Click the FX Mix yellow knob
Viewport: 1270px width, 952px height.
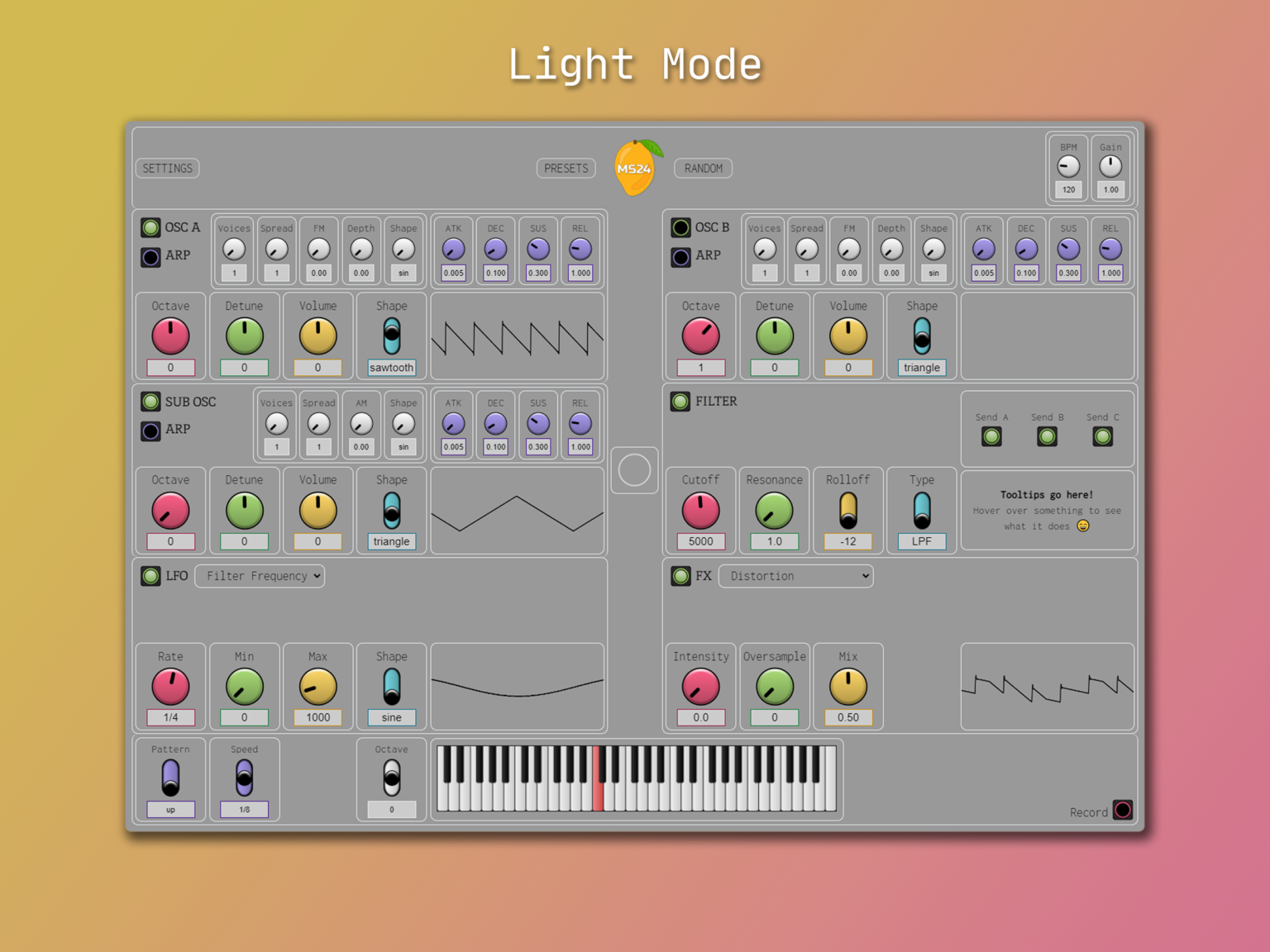pyautogui.click(x=847, y=687)
